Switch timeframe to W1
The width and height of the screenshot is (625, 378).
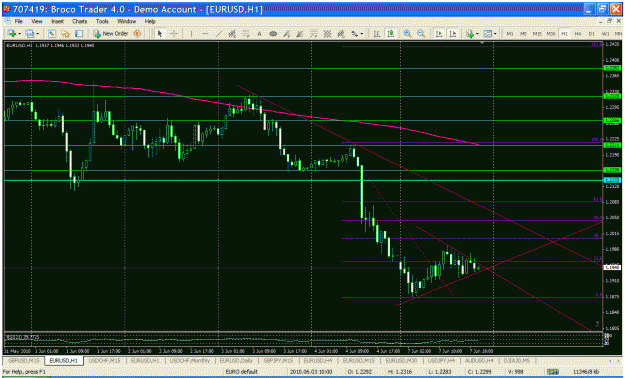(605, 34)
